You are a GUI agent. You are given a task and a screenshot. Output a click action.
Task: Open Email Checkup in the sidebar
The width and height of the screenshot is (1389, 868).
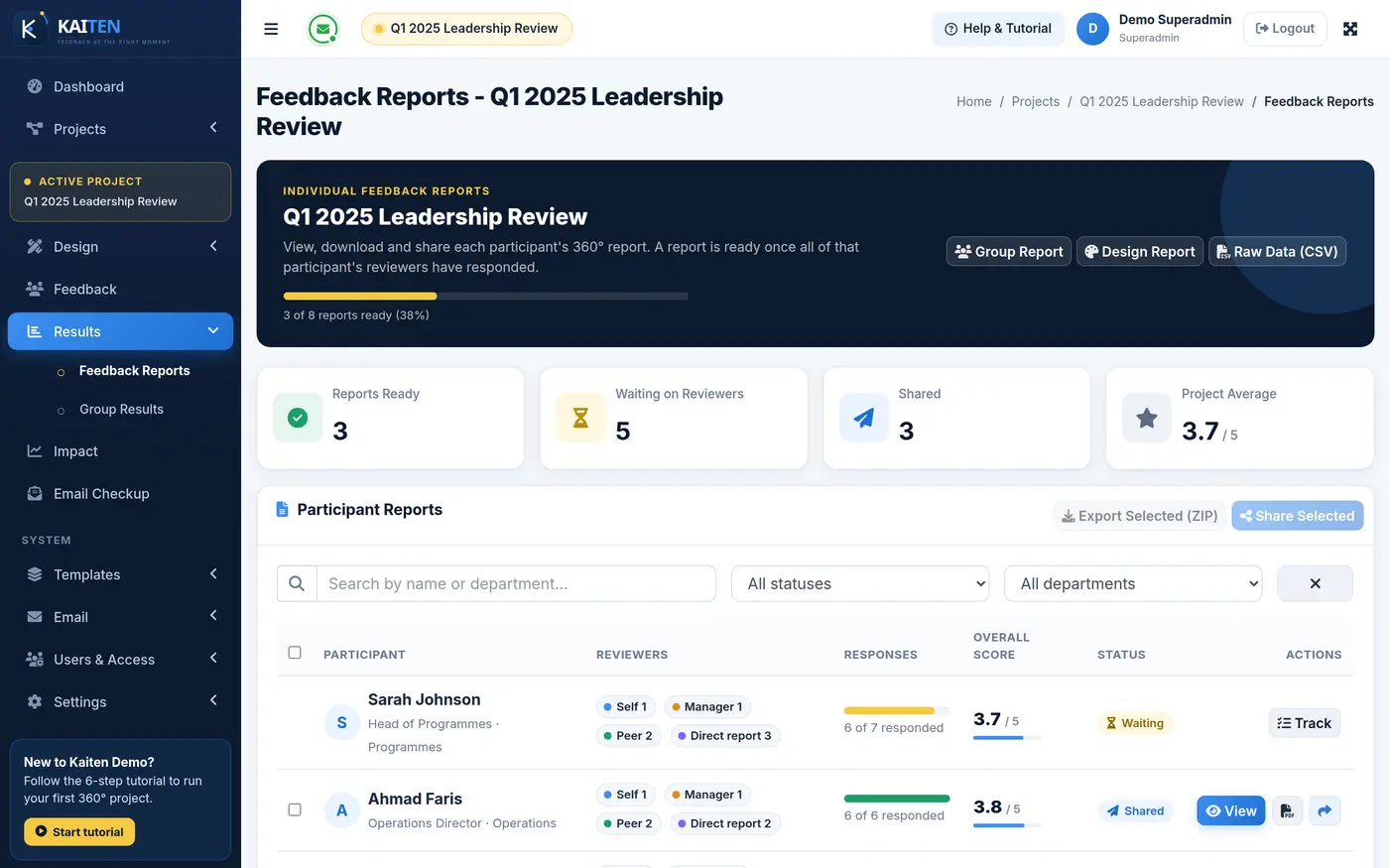[120, 493]
